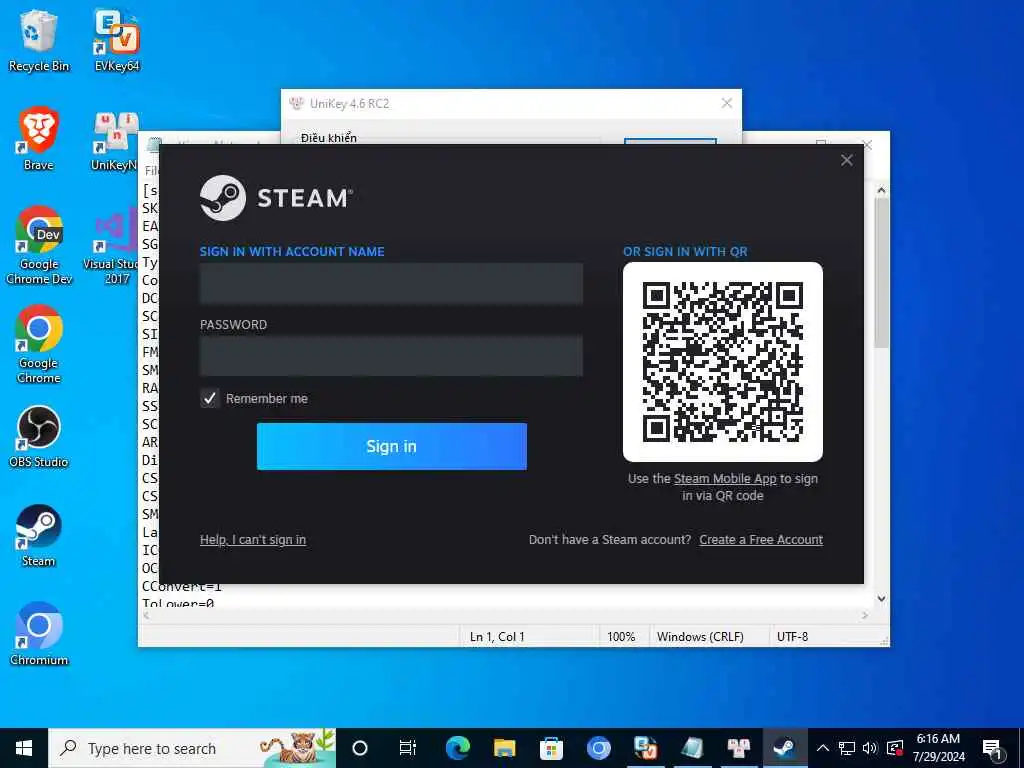Click Notepad vertical scrollbar up arrow

coord(881,191)
